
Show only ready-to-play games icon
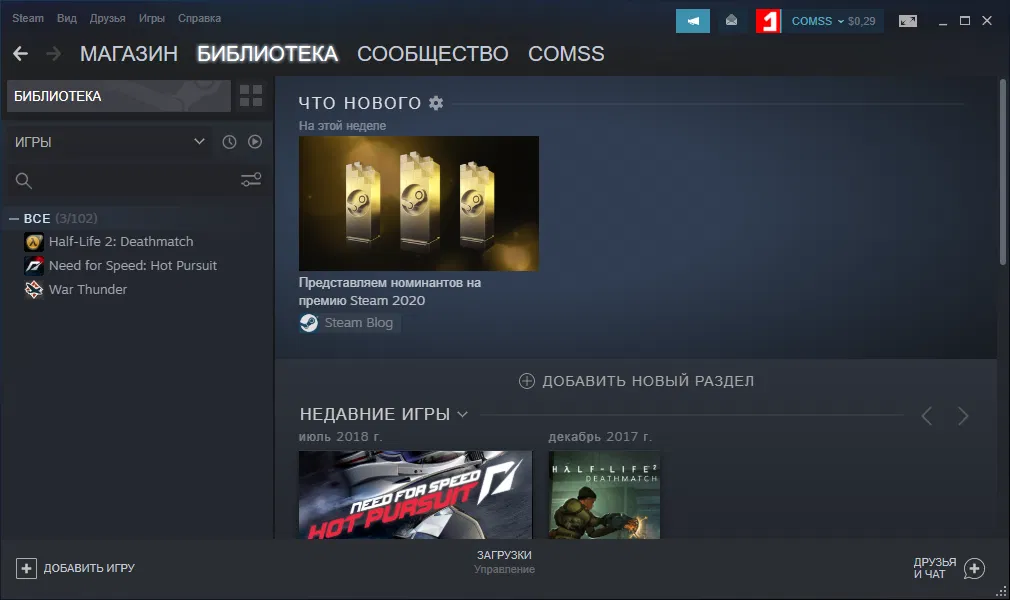(255, 142)
